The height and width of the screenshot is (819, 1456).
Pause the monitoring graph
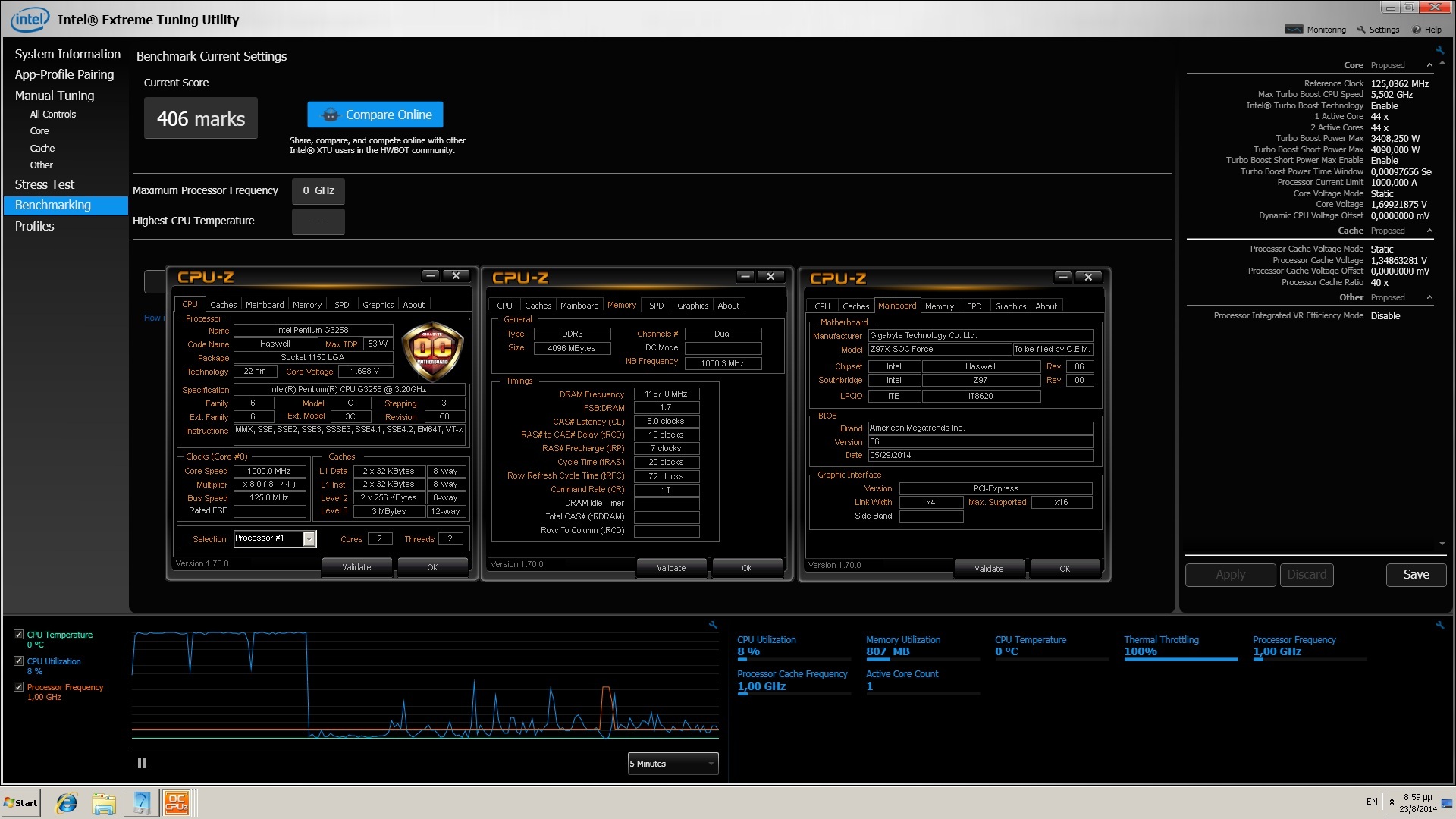[142, 764]
